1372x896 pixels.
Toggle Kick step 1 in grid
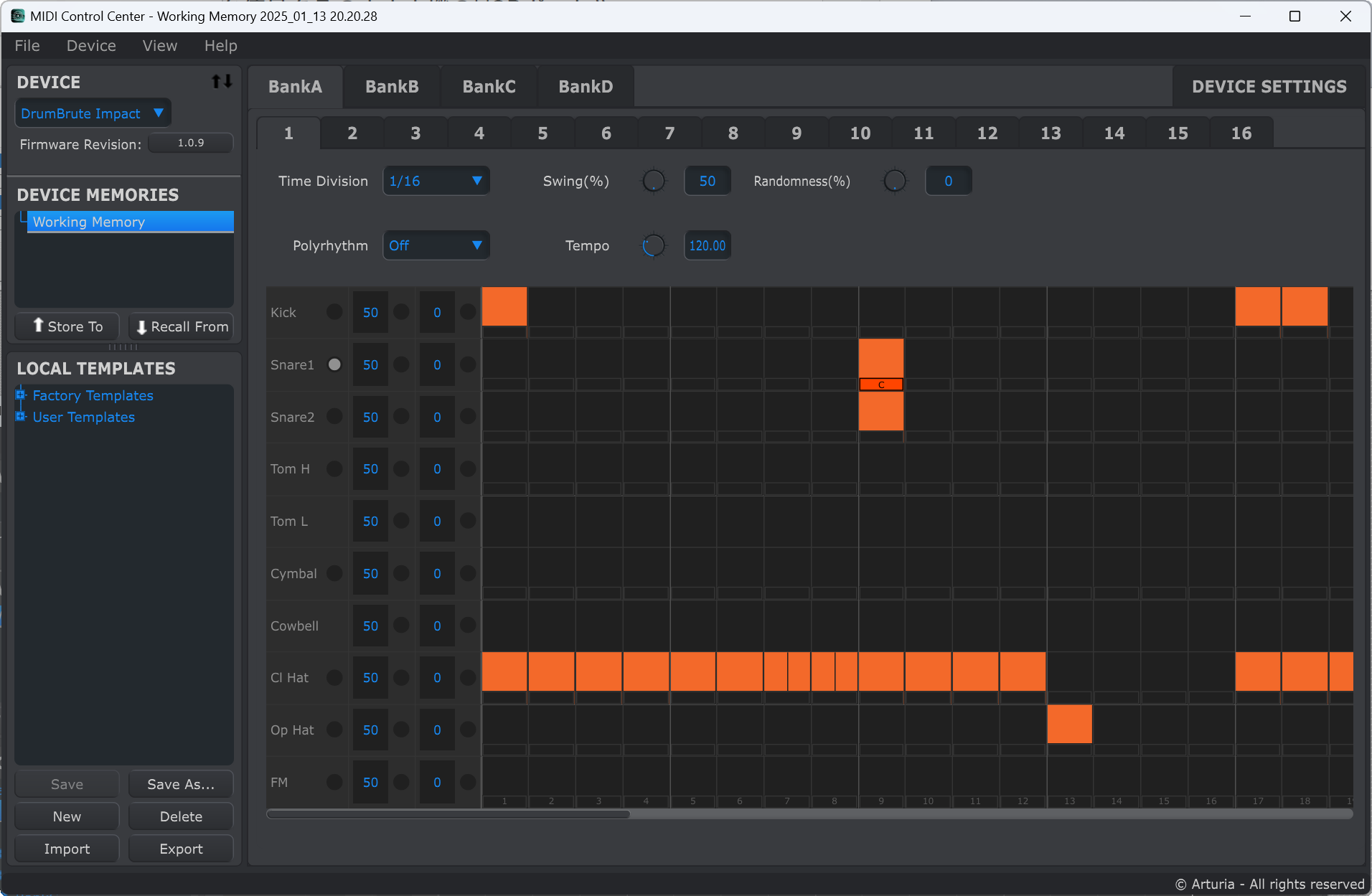[504, 306]
